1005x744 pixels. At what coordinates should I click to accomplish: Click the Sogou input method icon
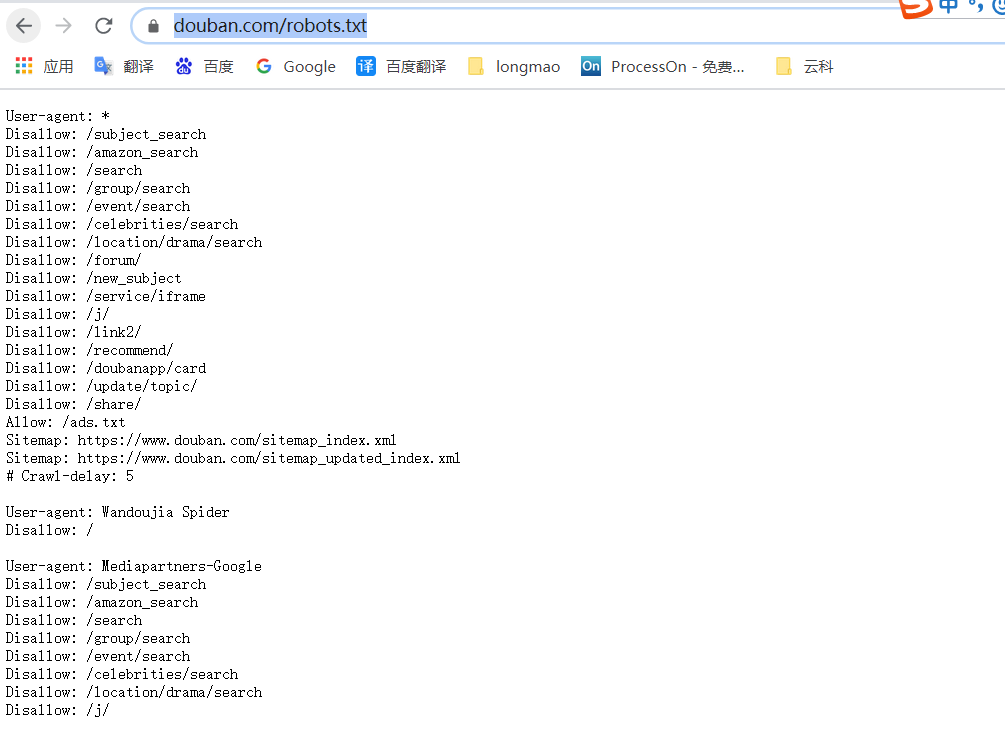pos(915,8)
